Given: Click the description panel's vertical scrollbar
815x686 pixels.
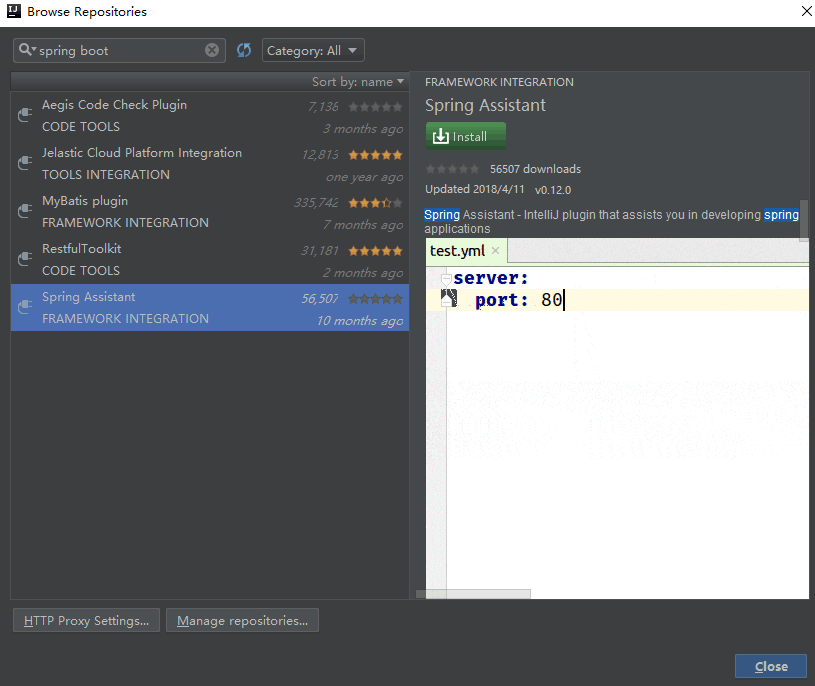Looking at the screenshot, I should [804, 220].
